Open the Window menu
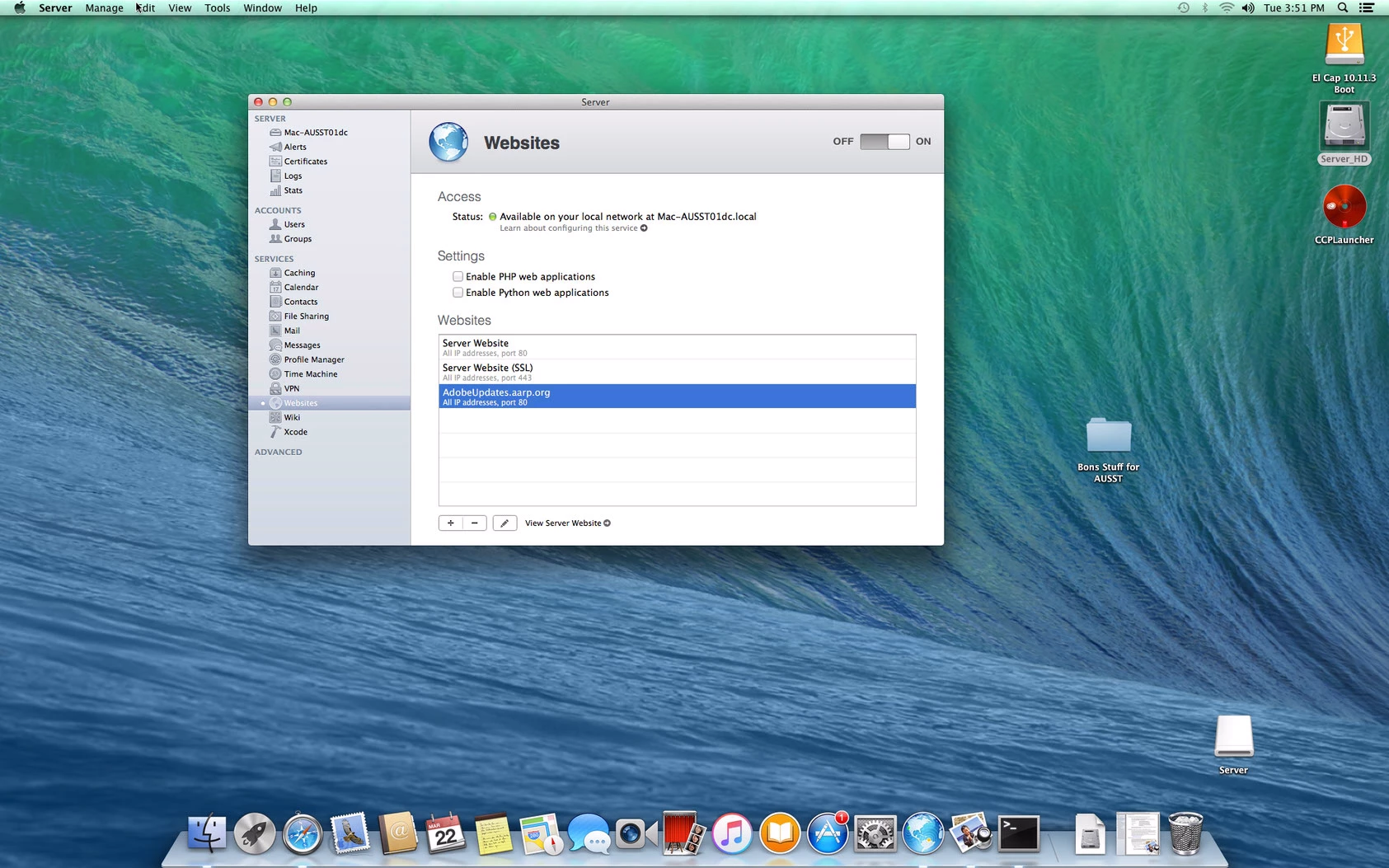 point(262,7)
